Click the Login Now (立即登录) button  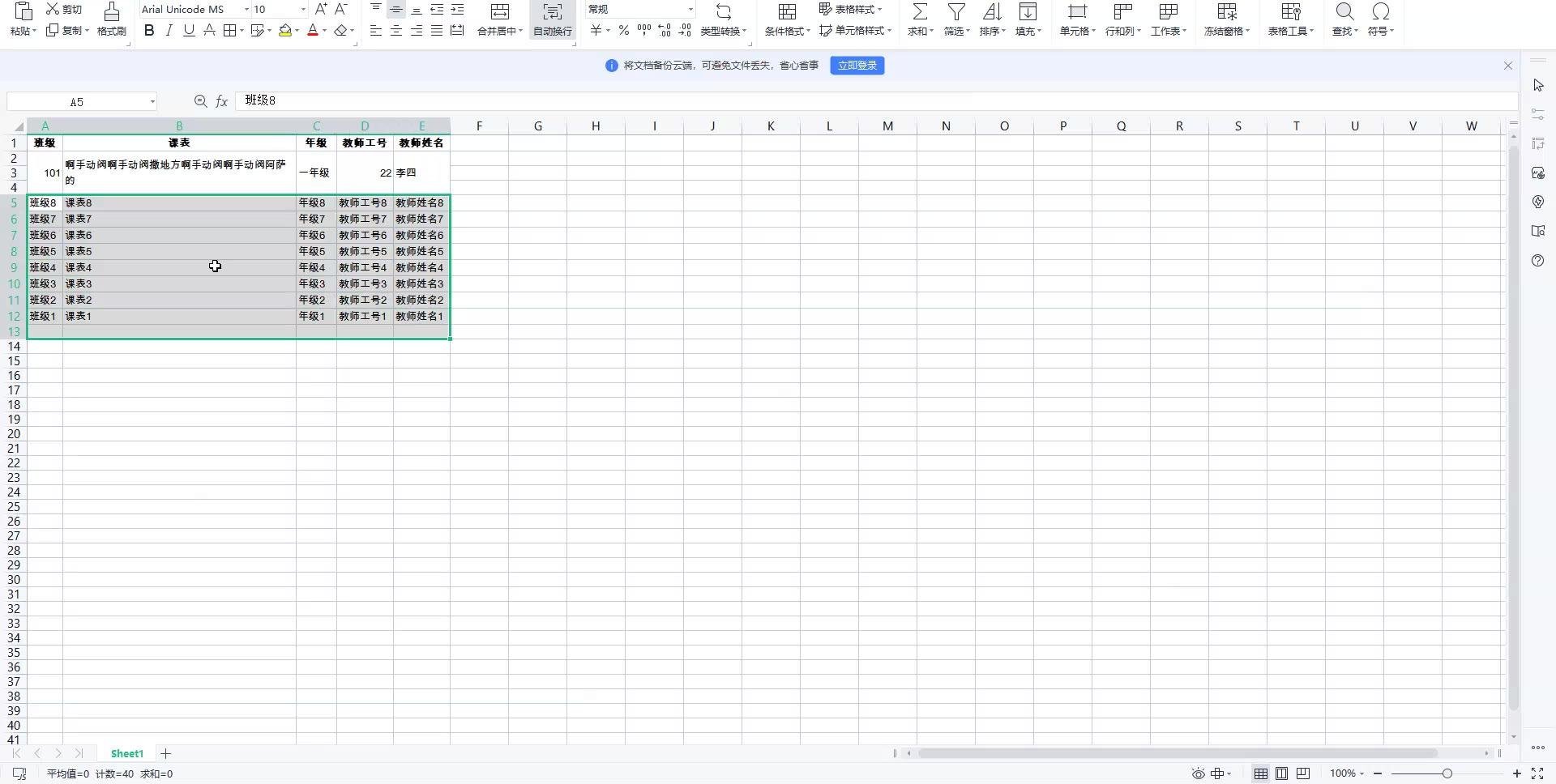click(x=857, y=66)
